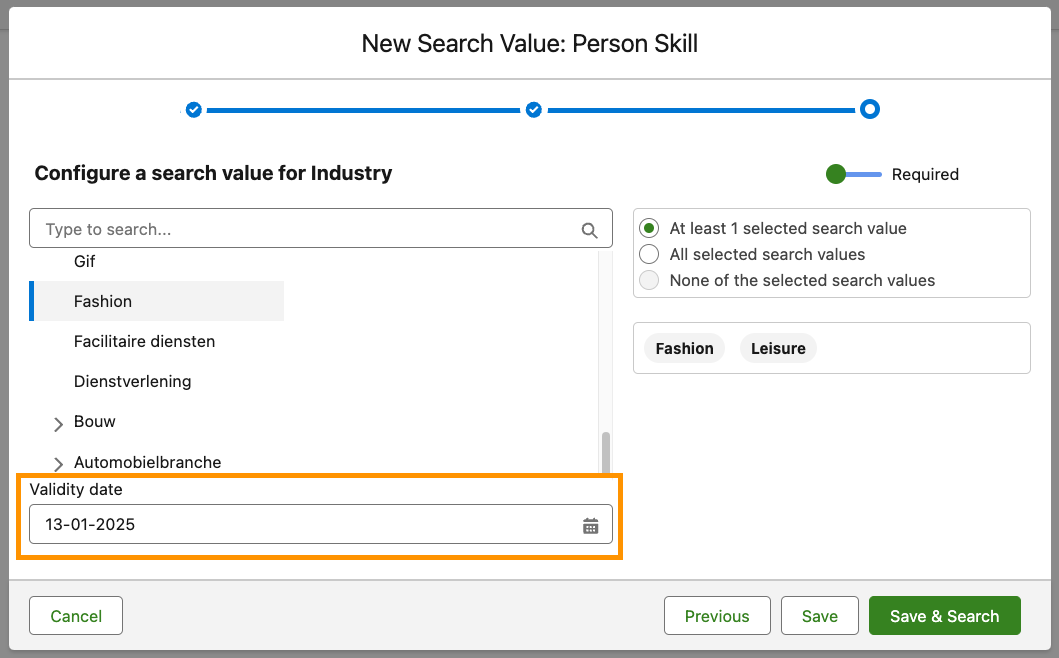Click the current third step indicator
The height and width of the screenshot is (658, 1059).
pyautogui.click(x=870, y=110)
